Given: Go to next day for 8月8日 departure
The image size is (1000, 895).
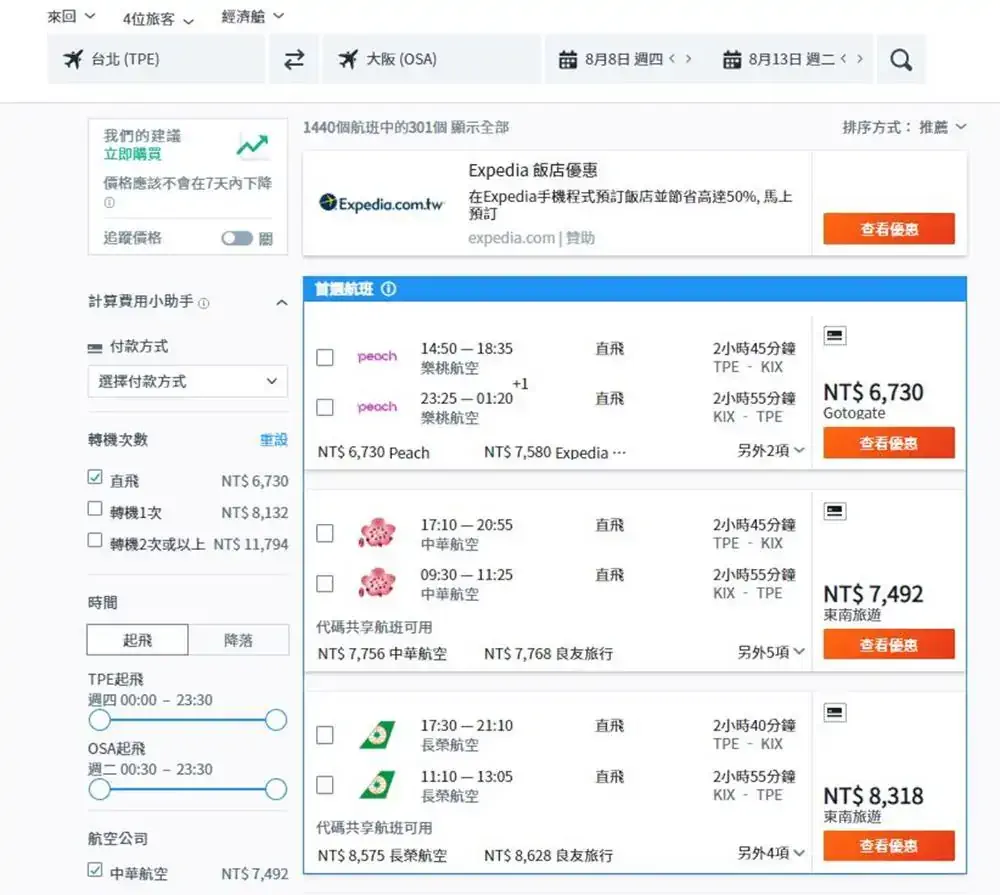Looking at the screenshot, I should pos(688,59).
